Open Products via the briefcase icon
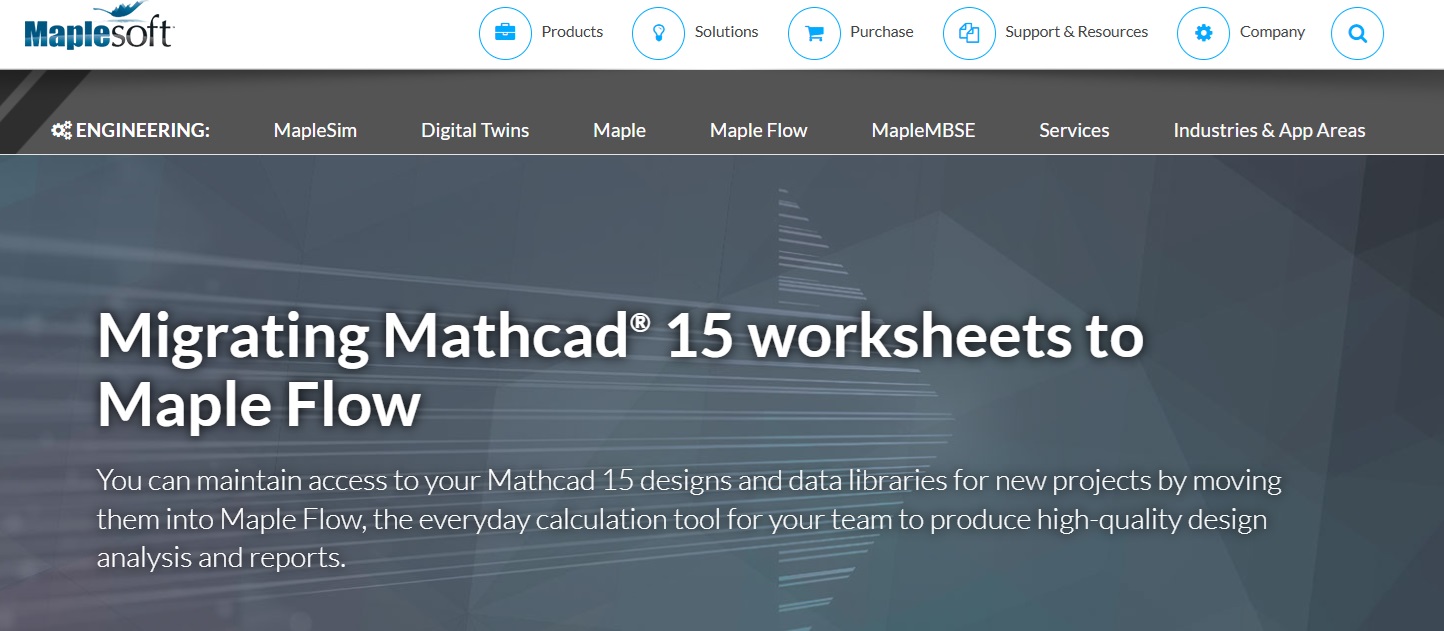 [x=505, y=32]
